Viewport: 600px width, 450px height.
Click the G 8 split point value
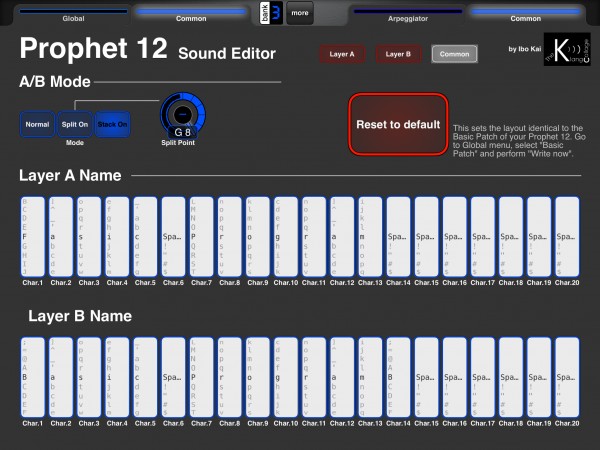coord(183,132)
